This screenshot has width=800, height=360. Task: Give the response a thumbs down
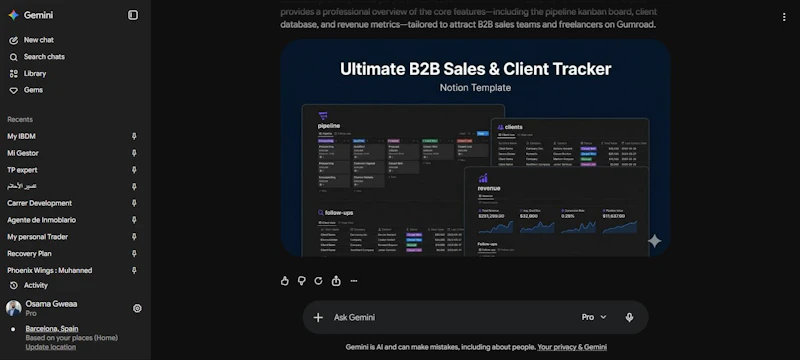coord(302,280)
